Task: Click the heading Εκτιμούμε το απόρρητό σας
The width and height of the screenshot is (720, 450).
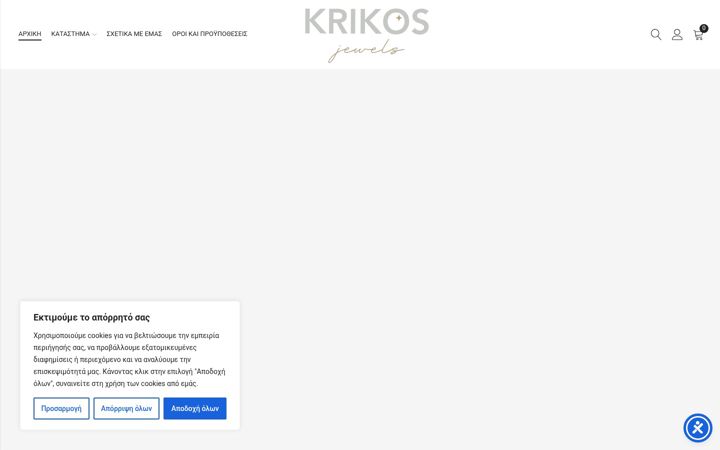Action: (91, 317)
